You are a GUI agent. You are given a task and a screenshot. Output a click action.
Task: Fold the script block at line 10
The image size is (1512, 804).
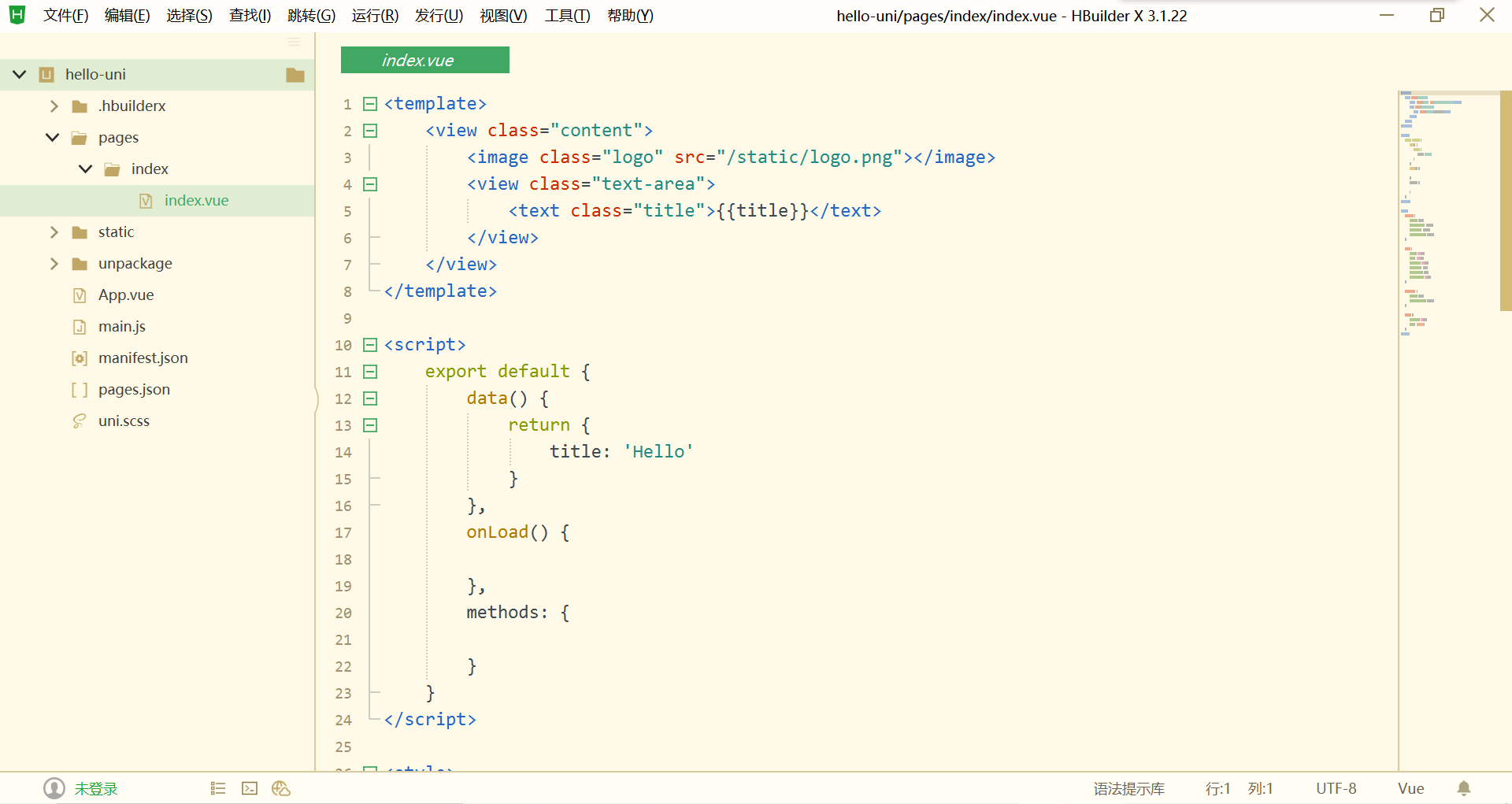click(370, 345)
